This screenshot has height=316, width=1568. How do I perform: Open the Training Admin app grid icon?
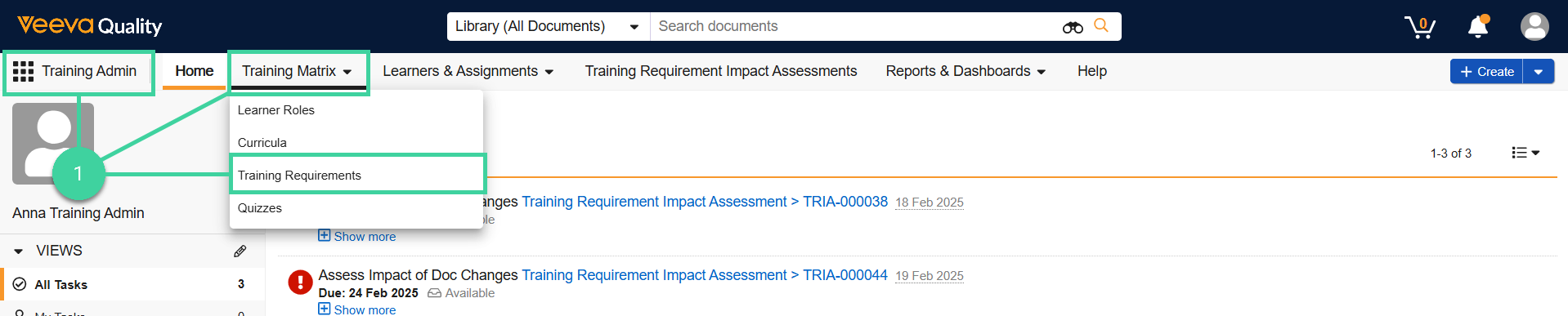click(x=23, y=72)
